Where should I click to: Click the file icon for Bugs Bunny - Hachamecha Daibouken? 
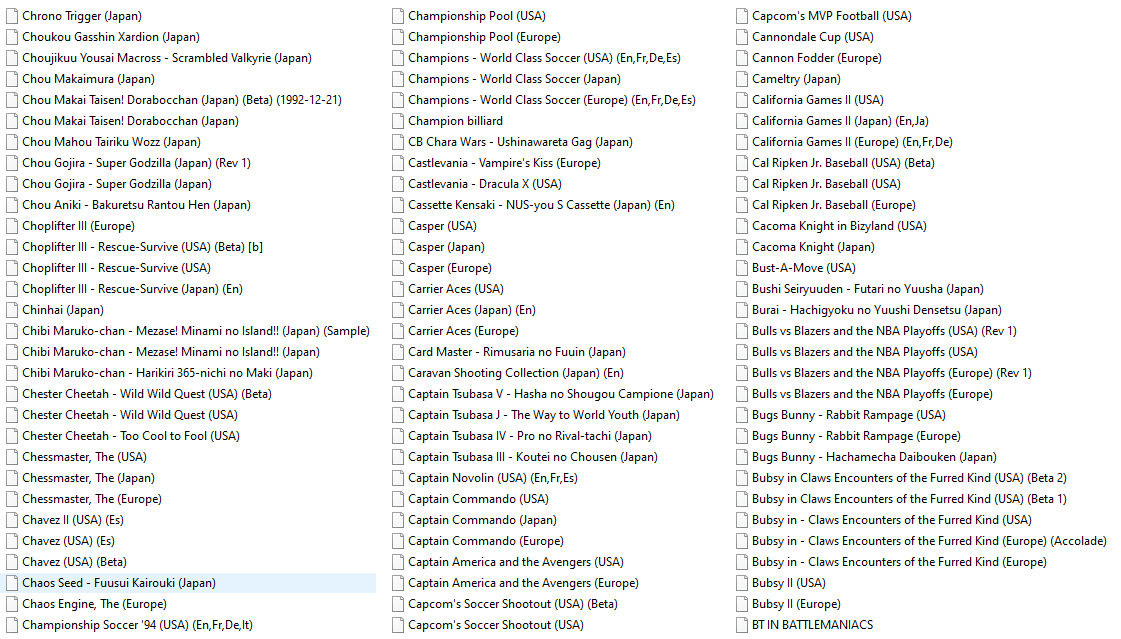click(x=741, y=457)
